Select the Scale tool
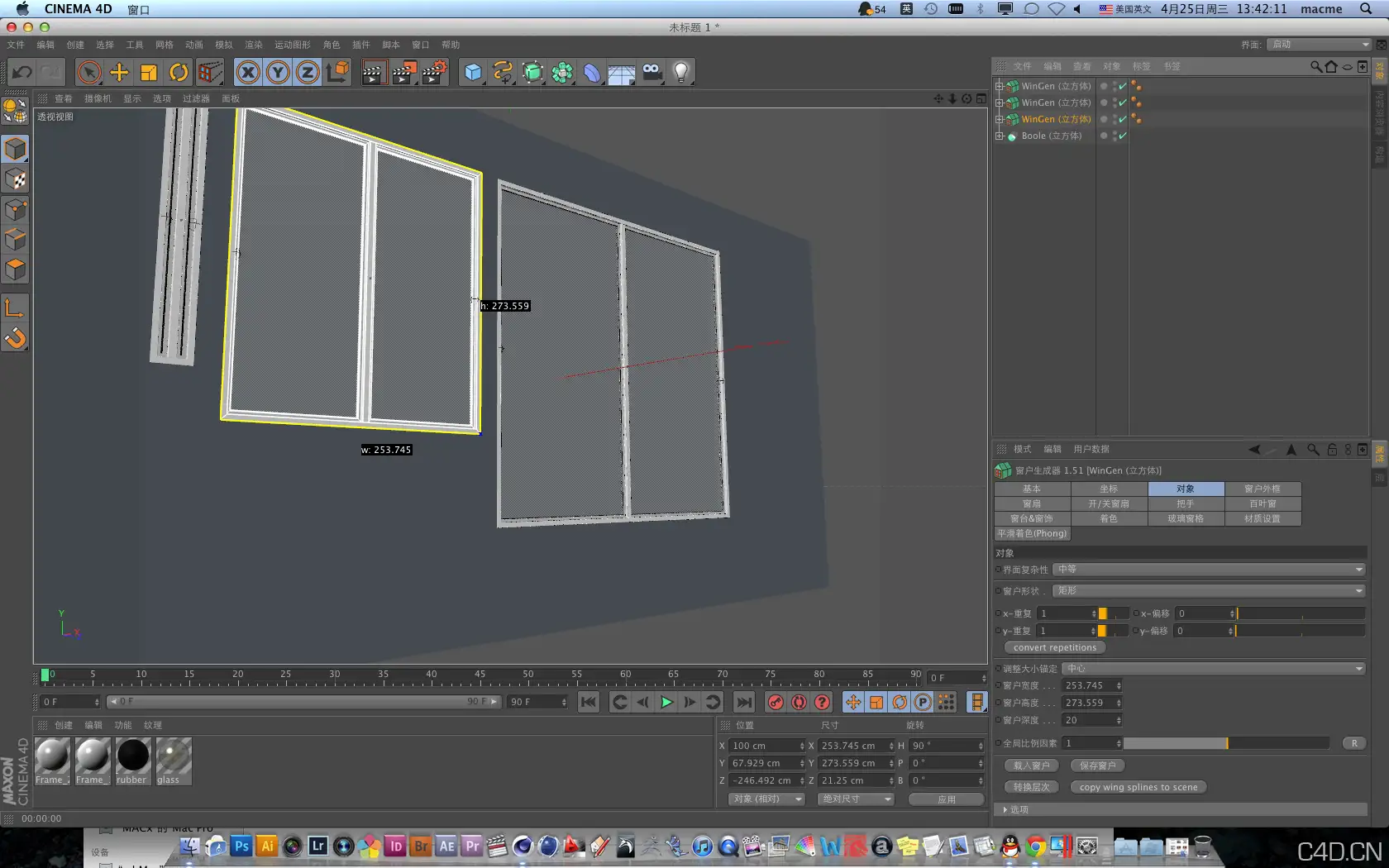The width and height of the screenshot is (1389, 868). point(149,73)
